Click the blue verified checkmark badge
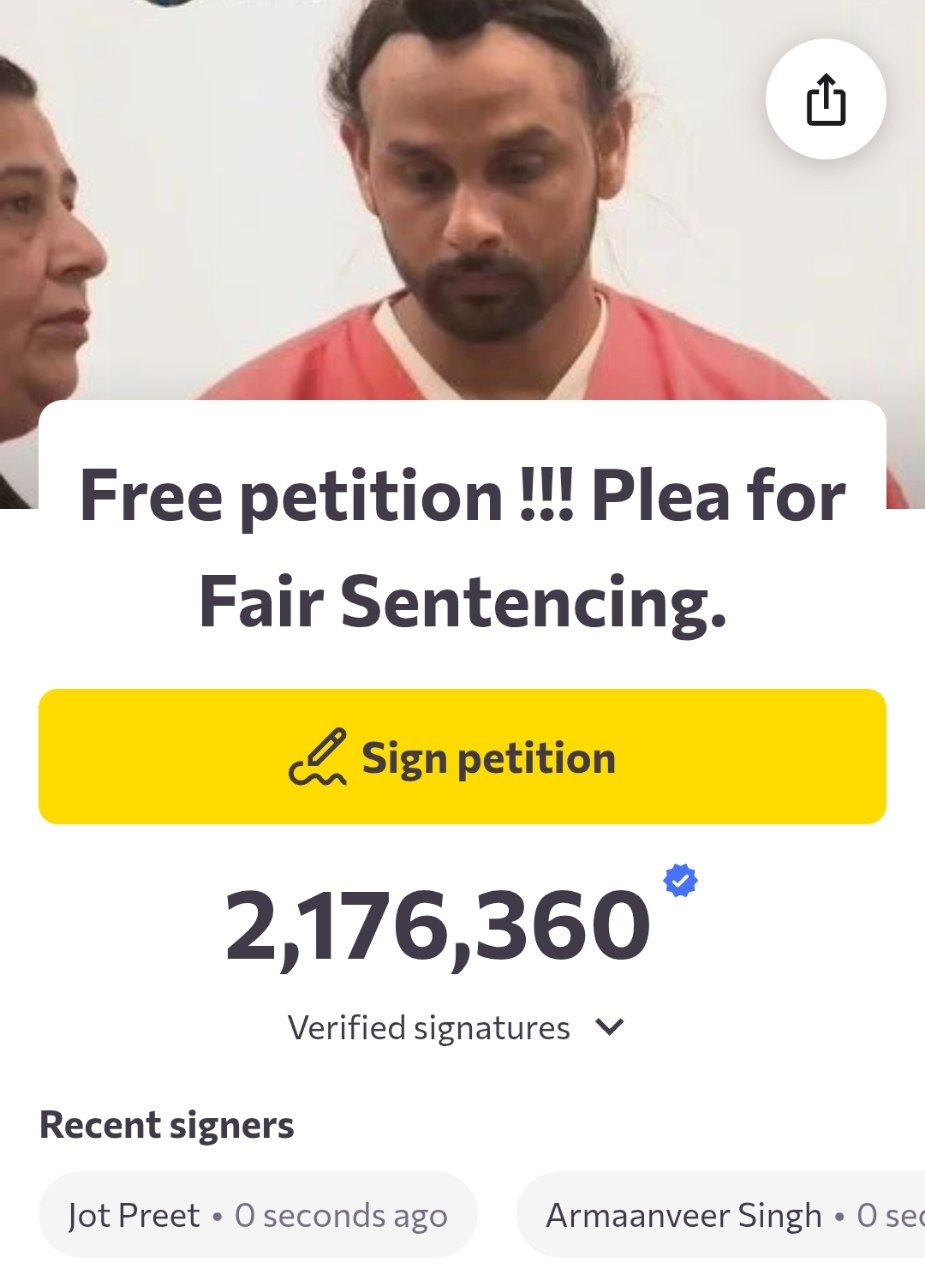 (x=681, y=881)
